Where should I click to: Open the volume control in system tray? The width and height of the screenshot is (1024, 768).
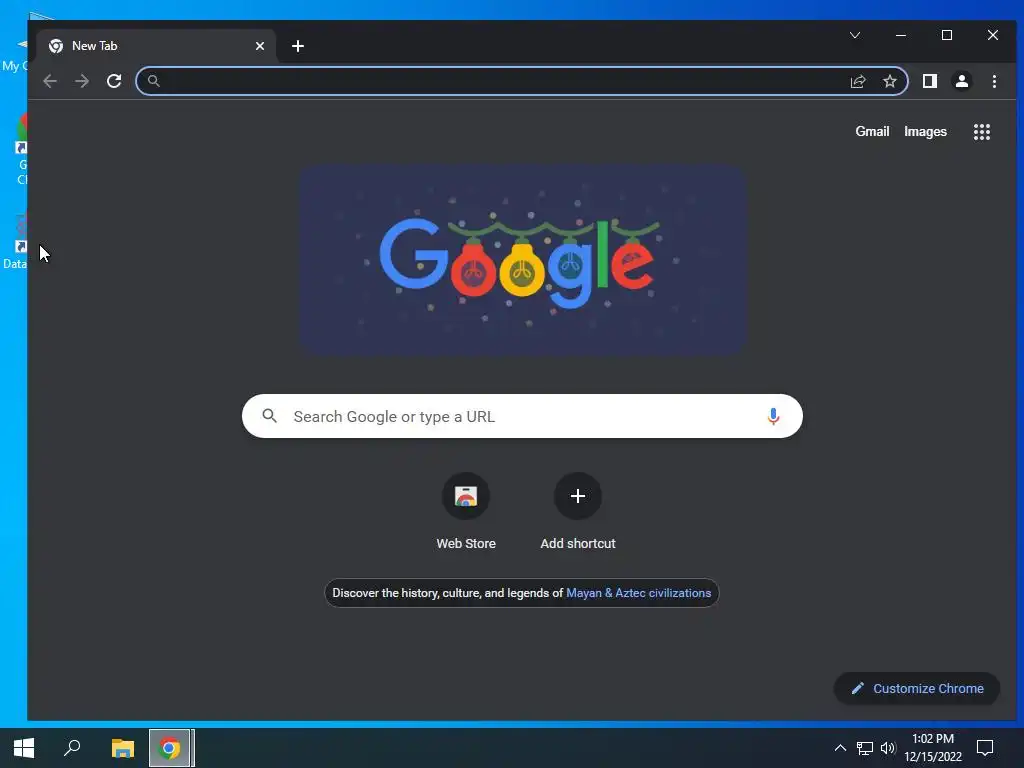[888, 748]
